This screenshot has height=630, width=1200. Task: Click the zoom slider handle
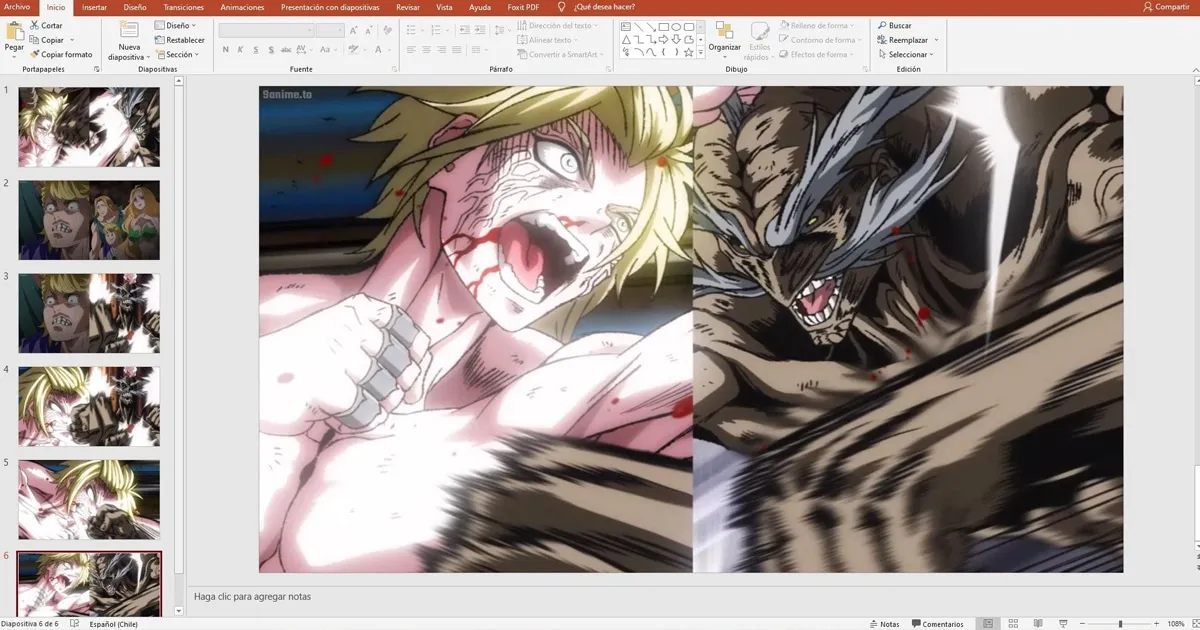1120,624
